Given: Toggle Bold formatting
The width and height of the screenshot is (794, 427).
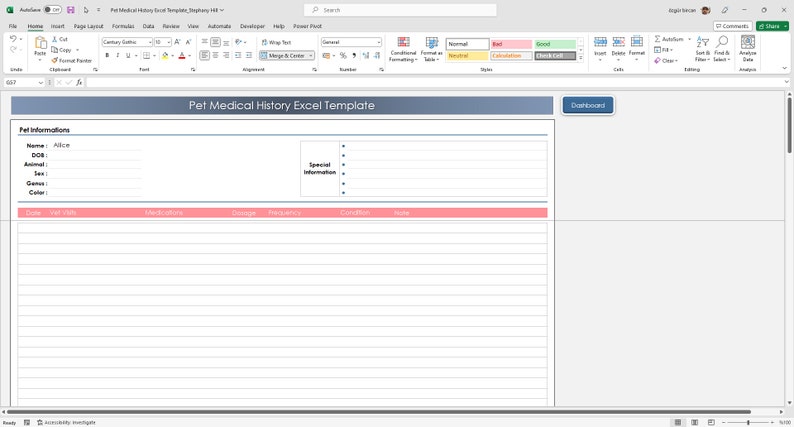Looking at the screenshot, I should tap(107, 55).
